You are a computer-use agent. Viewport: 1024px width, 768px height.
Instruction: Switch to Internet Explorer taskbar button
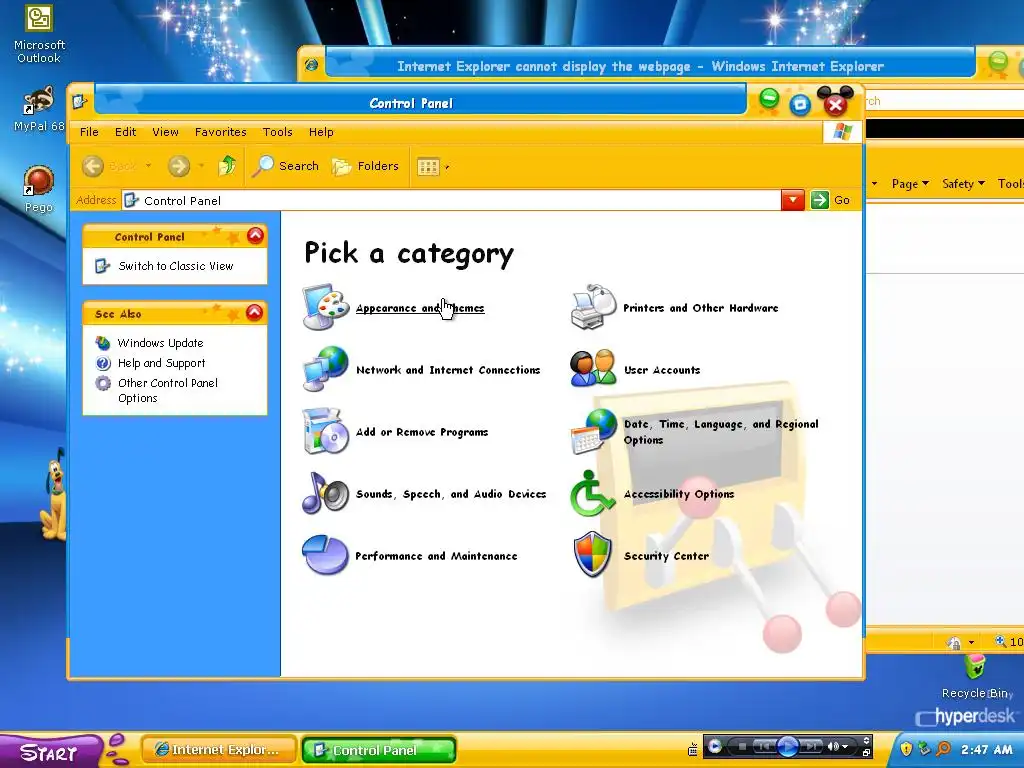219,750
